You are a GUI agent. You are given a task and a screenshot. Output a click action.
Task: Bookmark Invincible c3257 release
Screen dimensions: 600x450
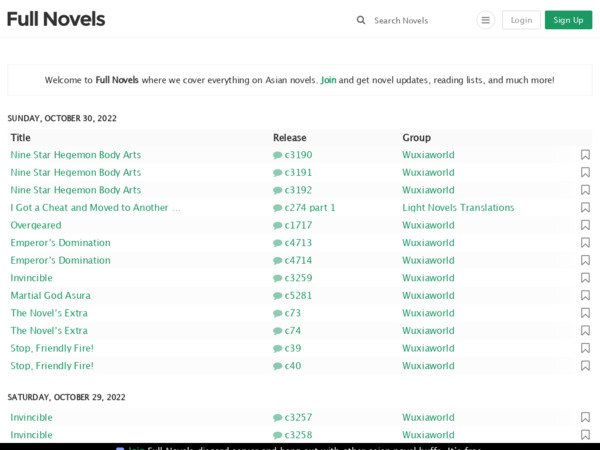point(585,417)
